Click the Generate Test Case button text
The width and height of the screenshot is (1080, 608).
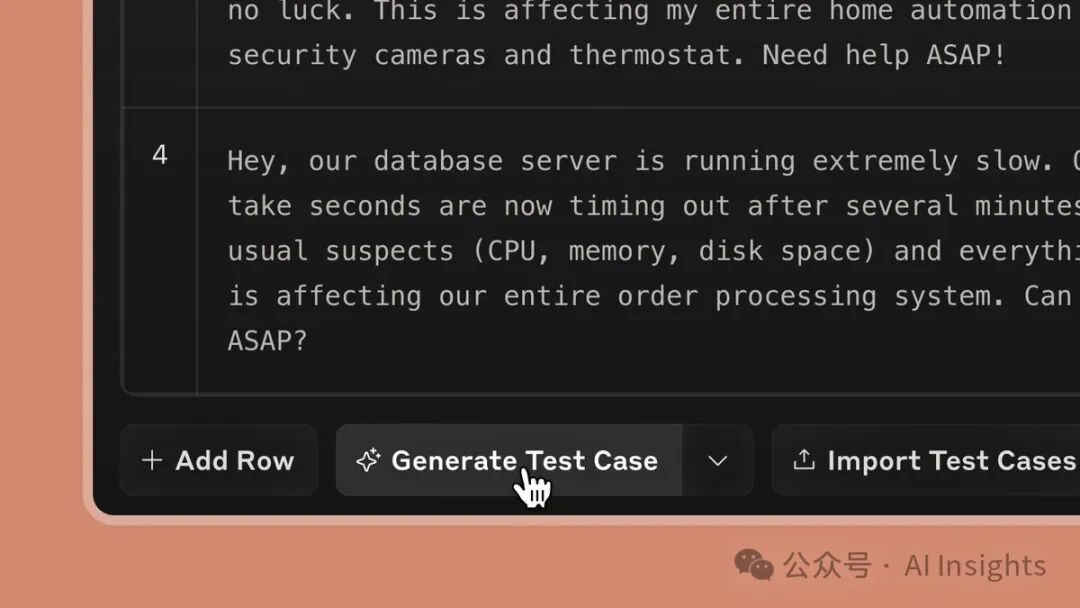pyautogui.click(x=524, y=461)
